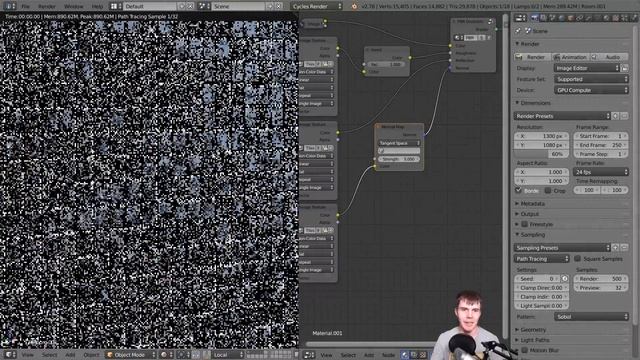Viewport: 640px width, 360px height.
Task: Click the Start Frame field
Action: click(601, 136)
